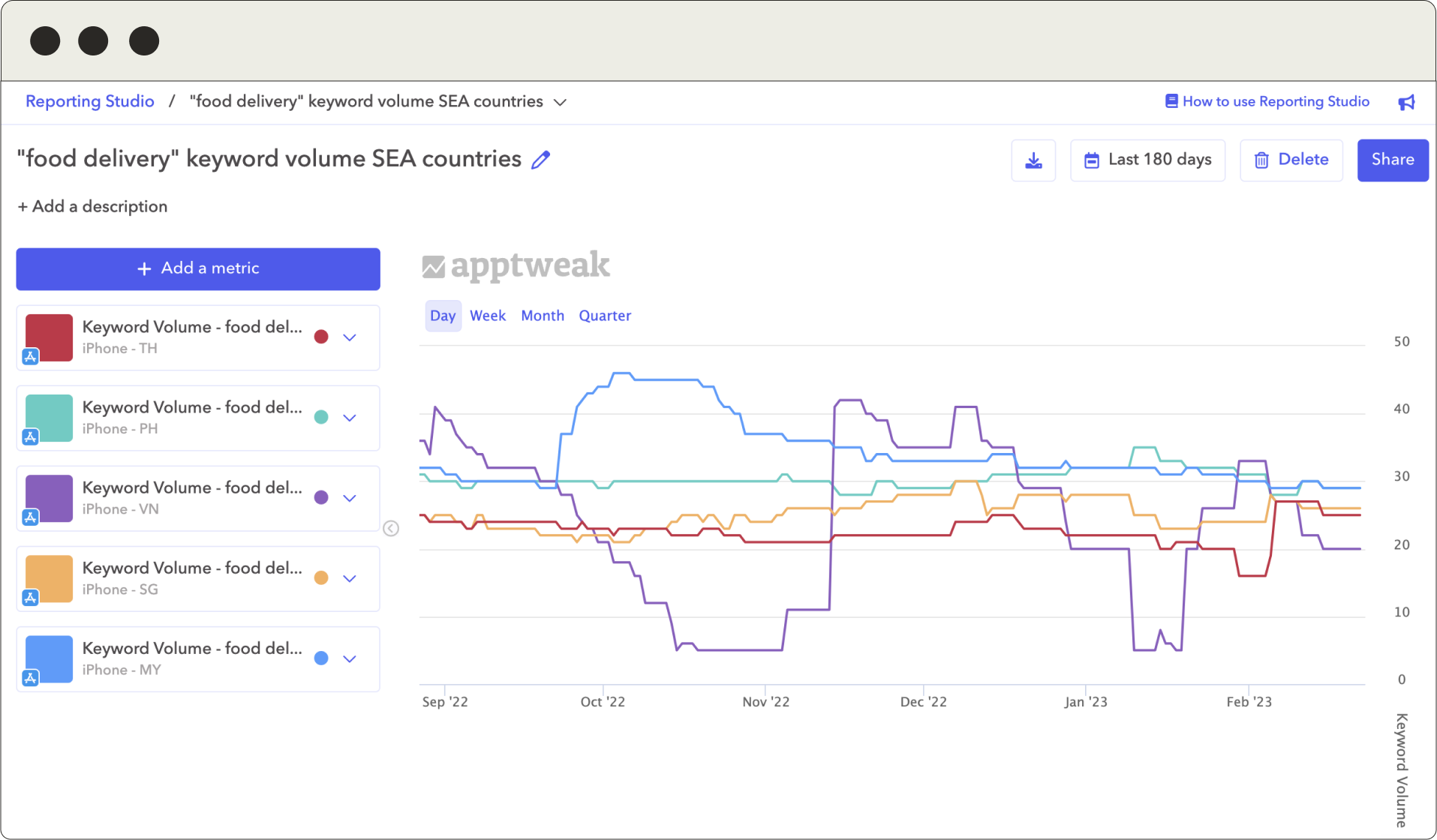Click the pencil icon to edit report title
This screenshot has height=840, width=1437.
(540, 160)
